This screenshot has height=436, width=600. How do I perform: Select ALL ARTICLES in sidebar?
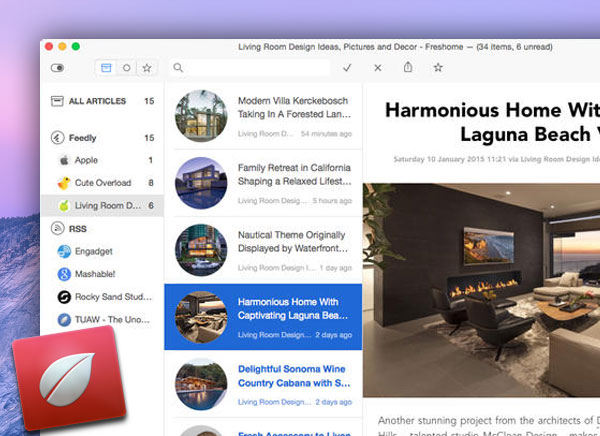click(x=103, y=101)
